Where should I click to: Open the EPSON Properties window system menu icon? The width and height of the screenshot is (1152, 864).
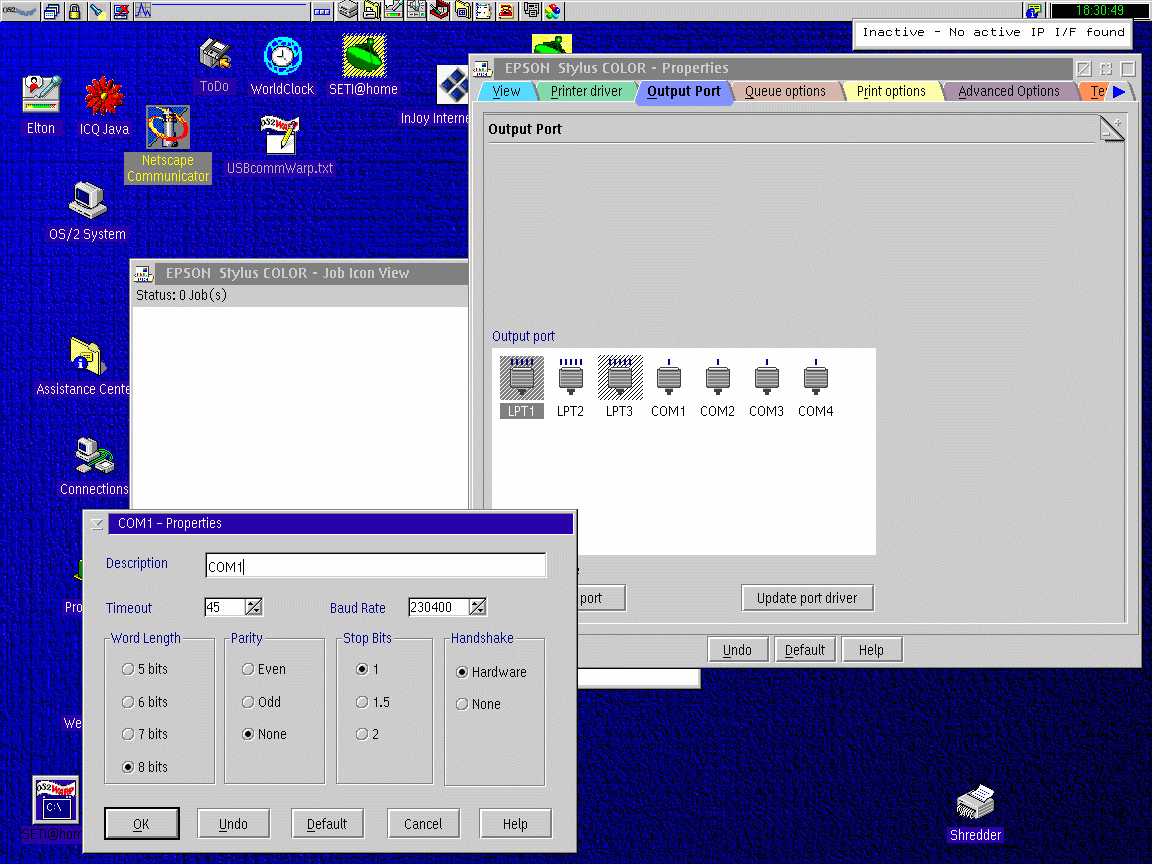(482, 69)
